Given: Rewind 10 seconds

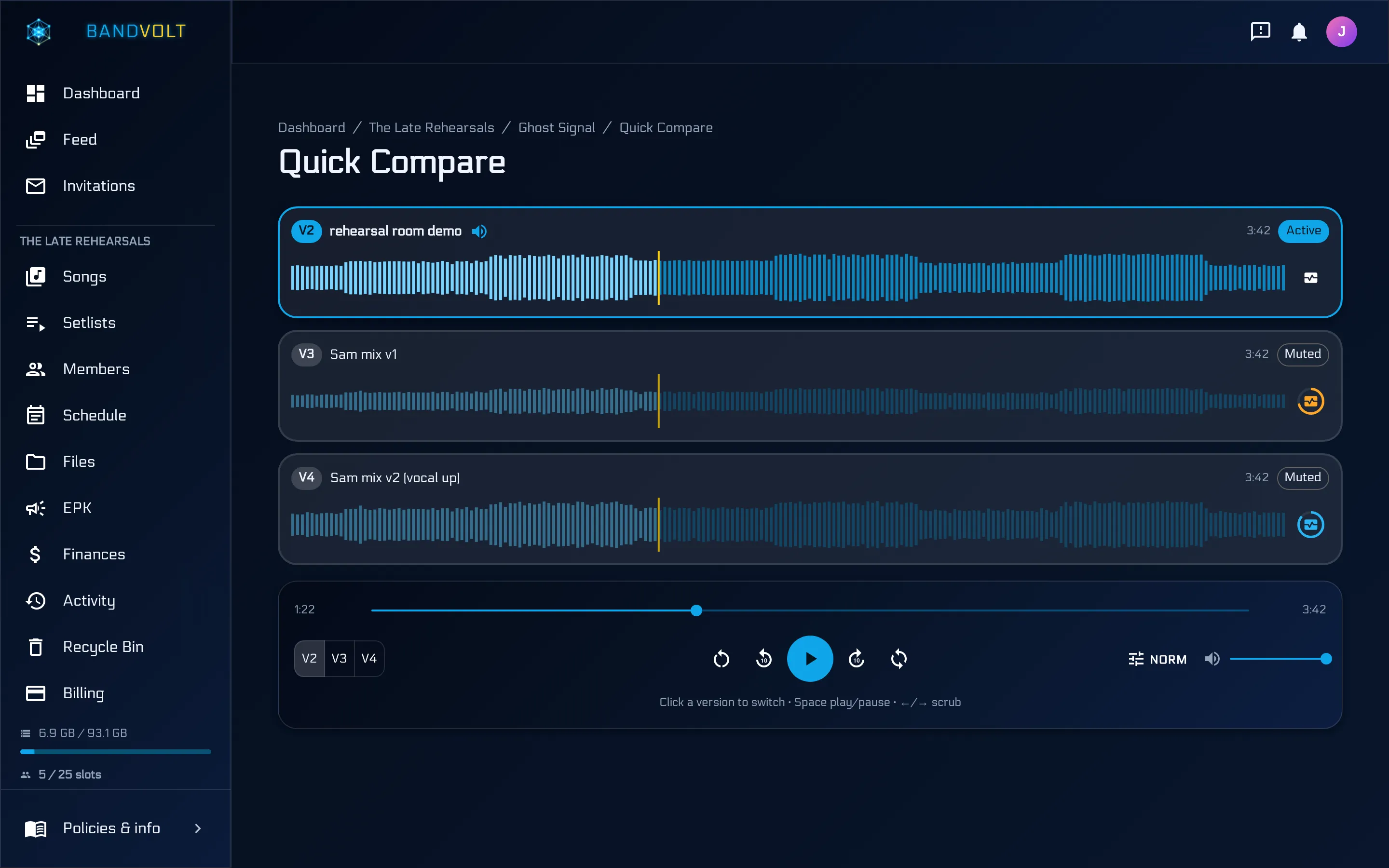Looking at the screenshot, I should (x=764, y=659).
